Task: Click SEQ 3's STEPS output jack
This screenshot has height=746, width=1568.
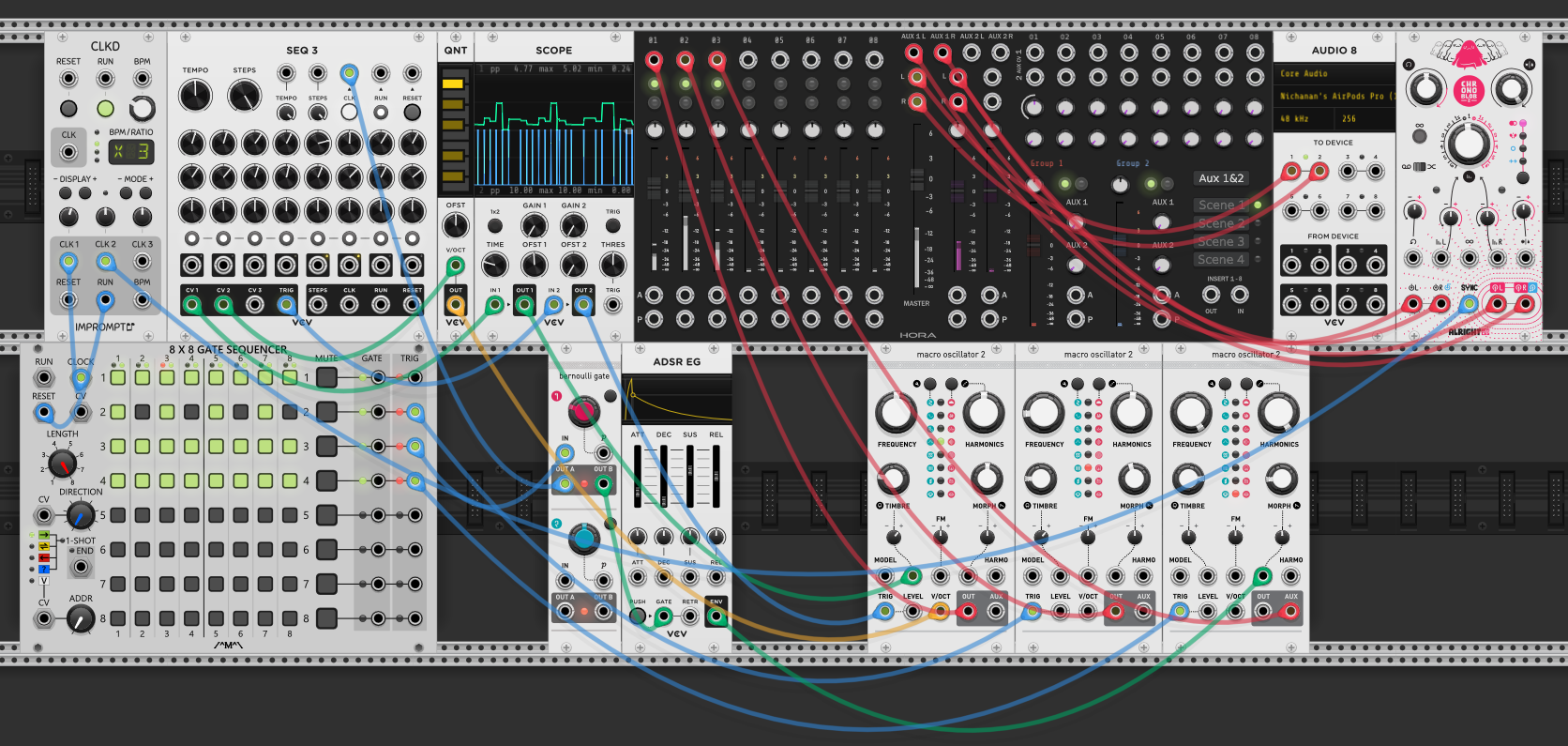Action: coord(318,304)
